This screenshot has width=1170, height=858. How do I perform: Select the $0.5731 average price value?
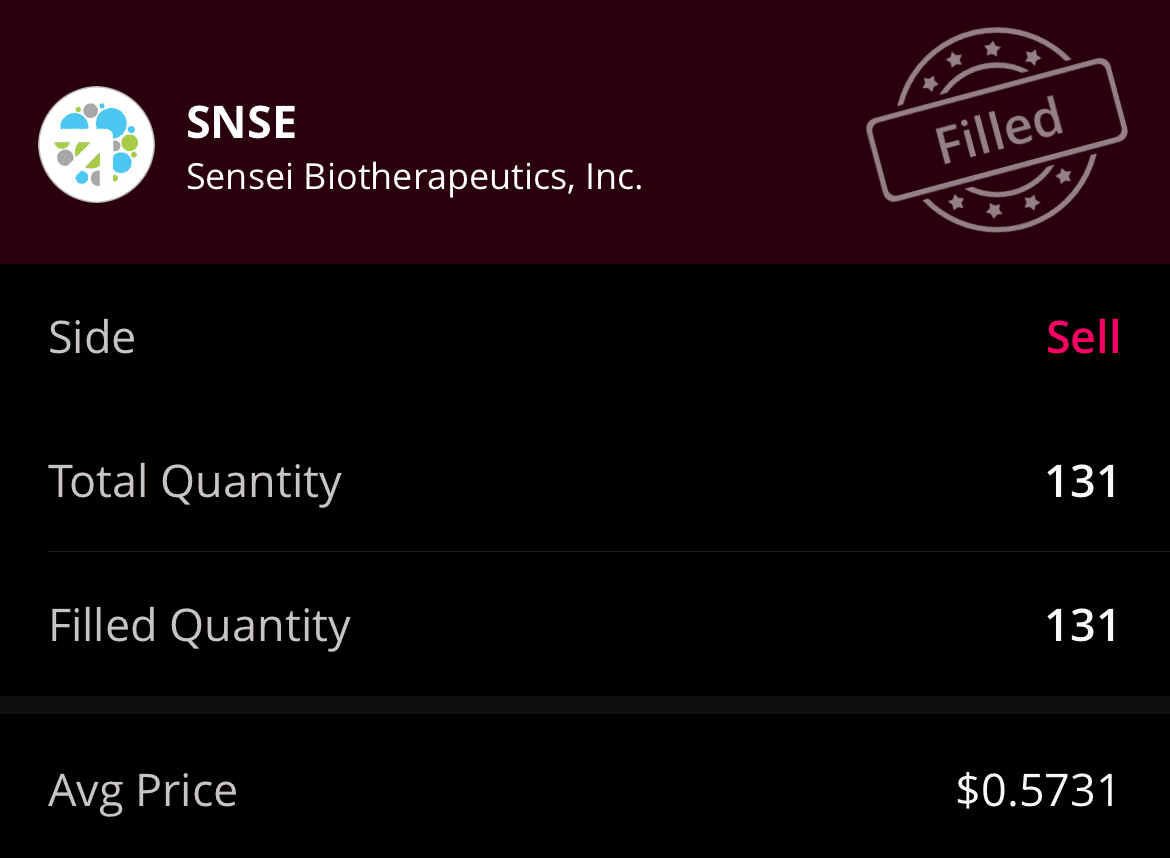[1037, 791]
